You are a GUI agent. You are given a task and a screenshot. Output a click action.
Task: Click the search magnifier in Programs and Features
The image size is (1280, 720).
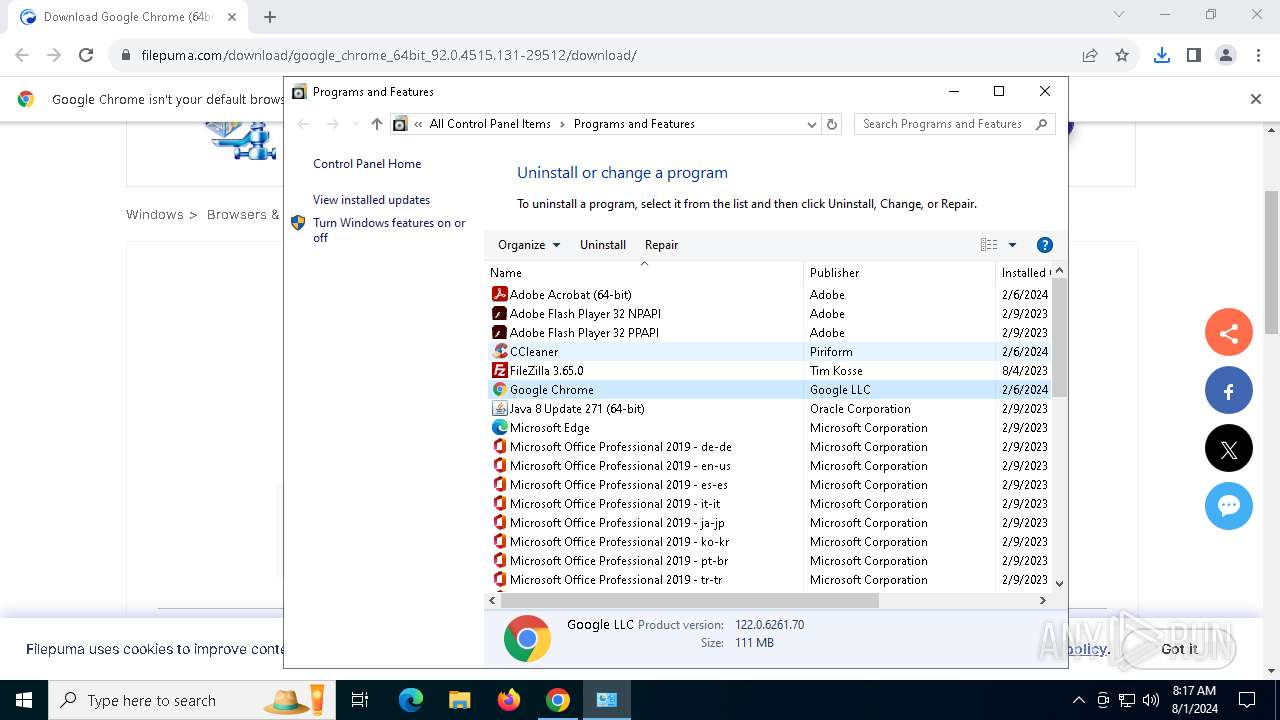click(x=1041, y=124)
